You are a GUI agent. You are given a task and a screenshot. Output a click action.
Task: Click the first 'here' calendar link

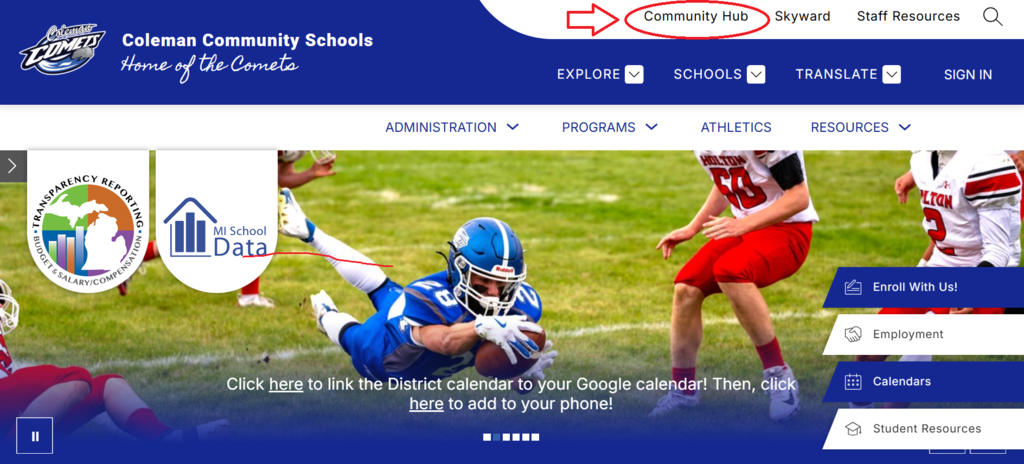286,384
